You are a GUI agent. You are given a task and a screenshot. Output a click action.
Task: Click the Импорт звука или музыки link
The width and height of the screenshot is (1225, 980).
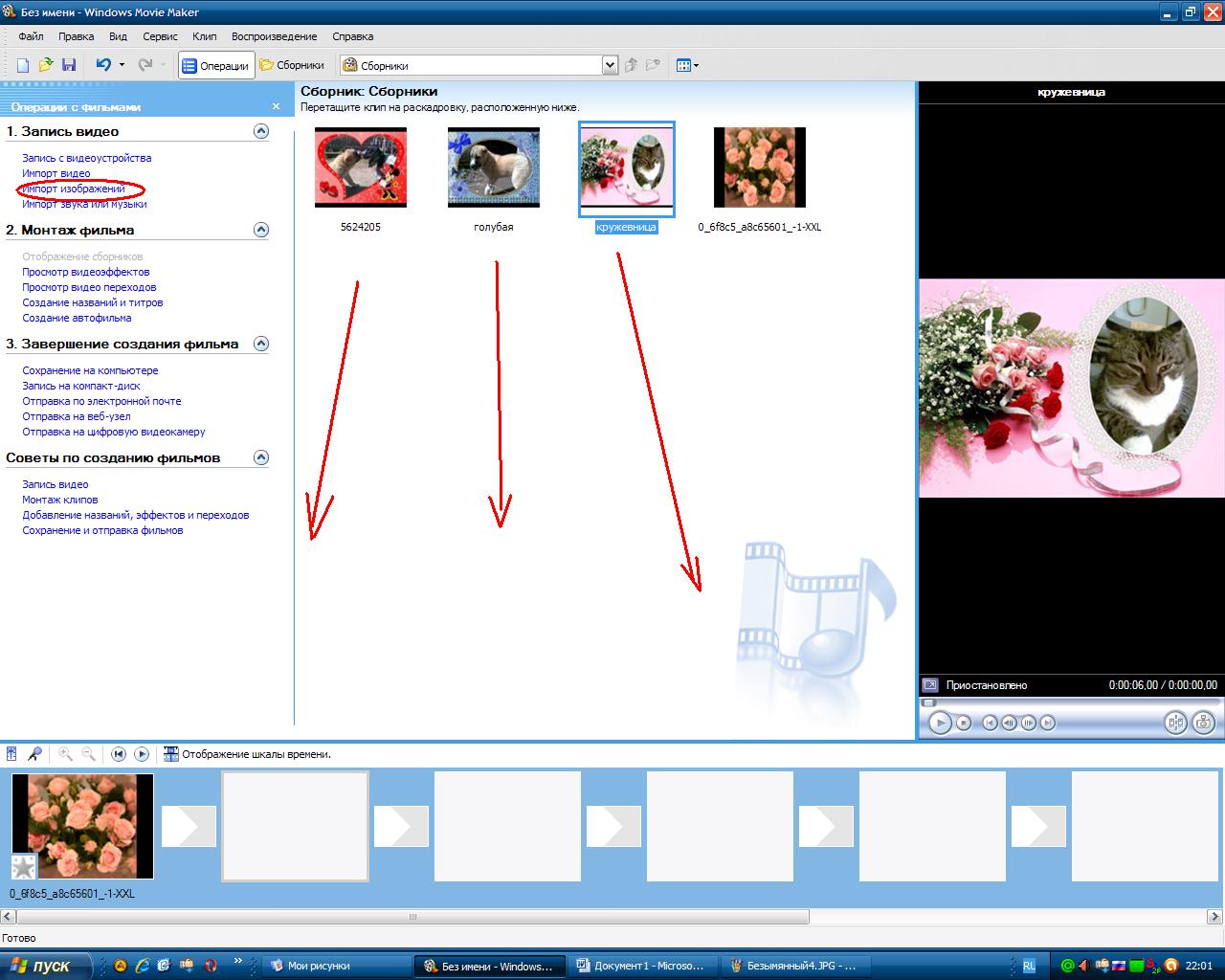pos(84,204)
